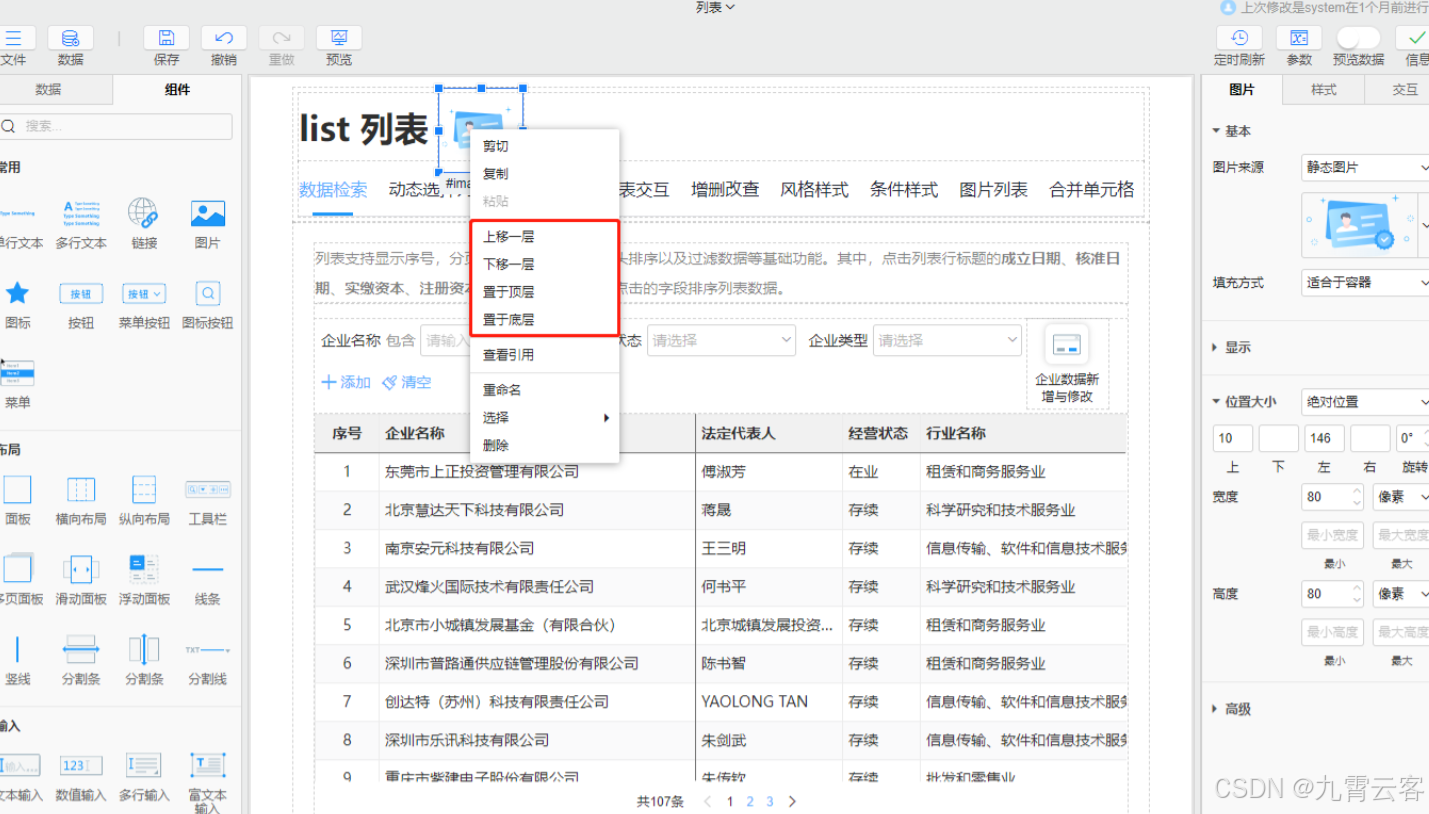The width and height of the screenshot is (1429, 814).
Task: Open 预览 preview from toolbar
Action: pos(339,39)
